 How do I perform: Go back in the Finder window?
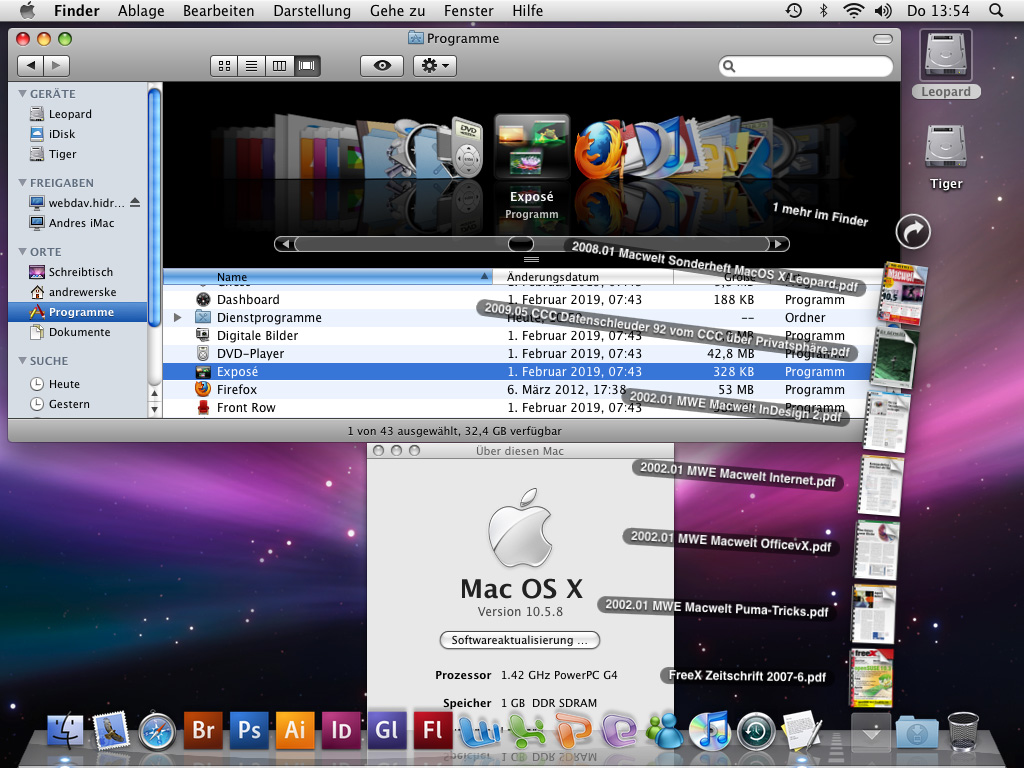[30, 65]
